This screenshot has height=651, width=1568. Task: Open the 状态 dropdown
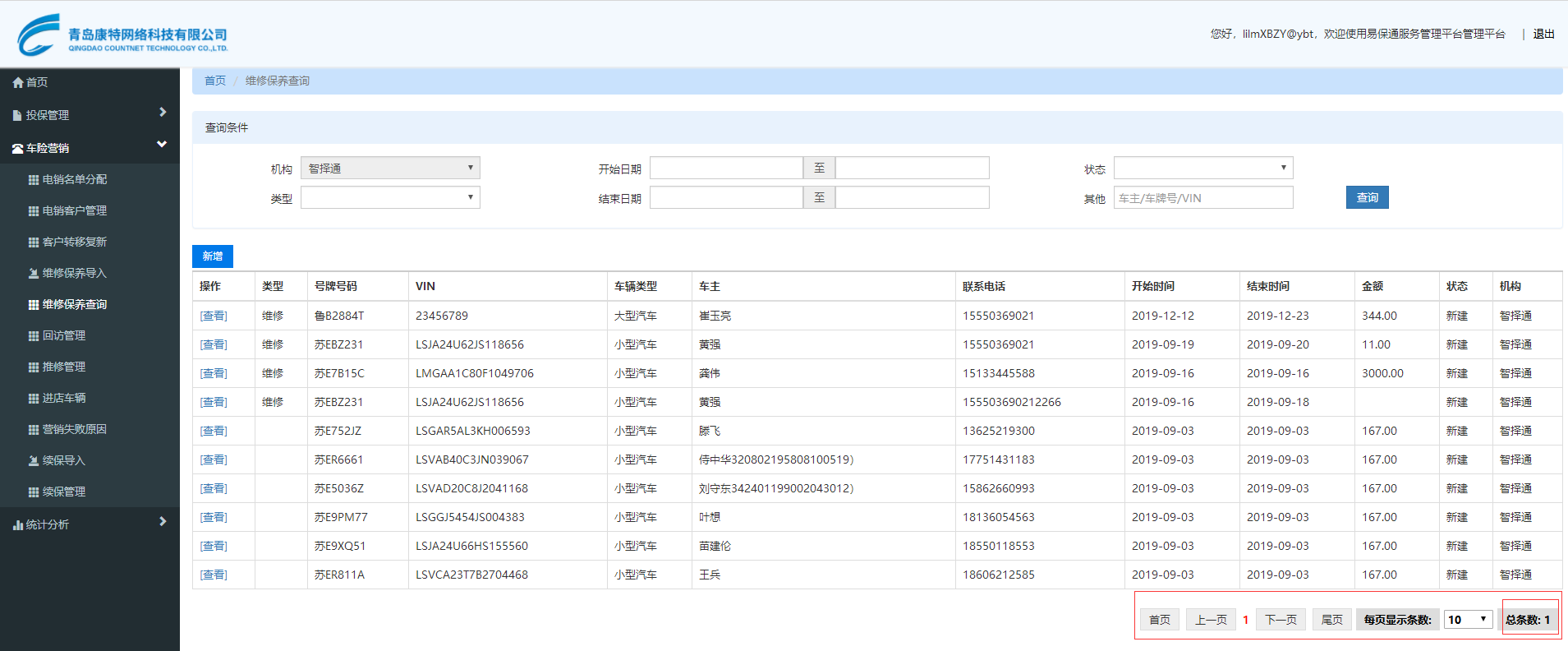[x=1202, y=169]
